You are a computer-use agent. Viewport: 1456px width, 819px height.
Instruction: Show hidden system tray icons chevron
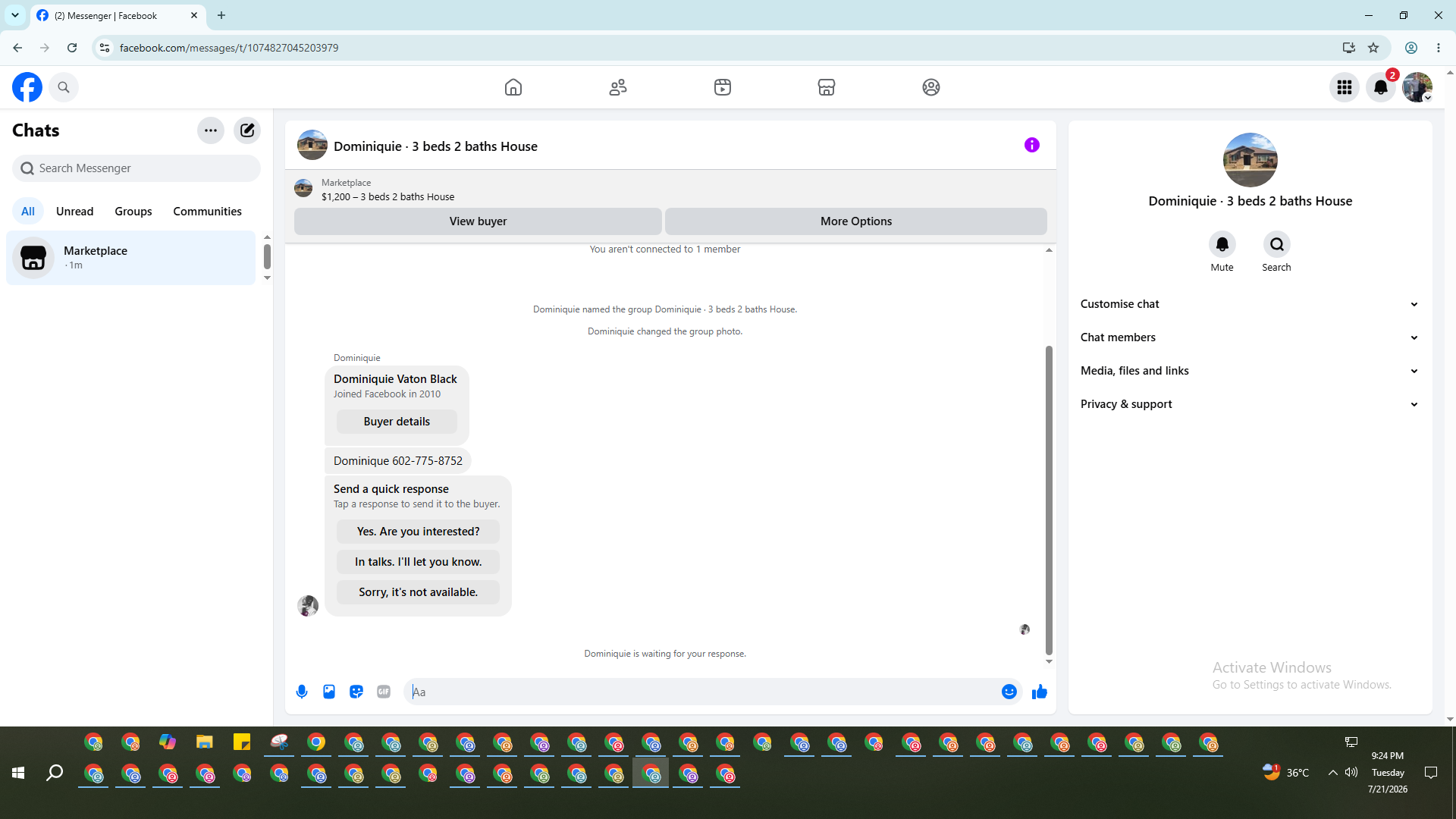tap(1332, 773)
